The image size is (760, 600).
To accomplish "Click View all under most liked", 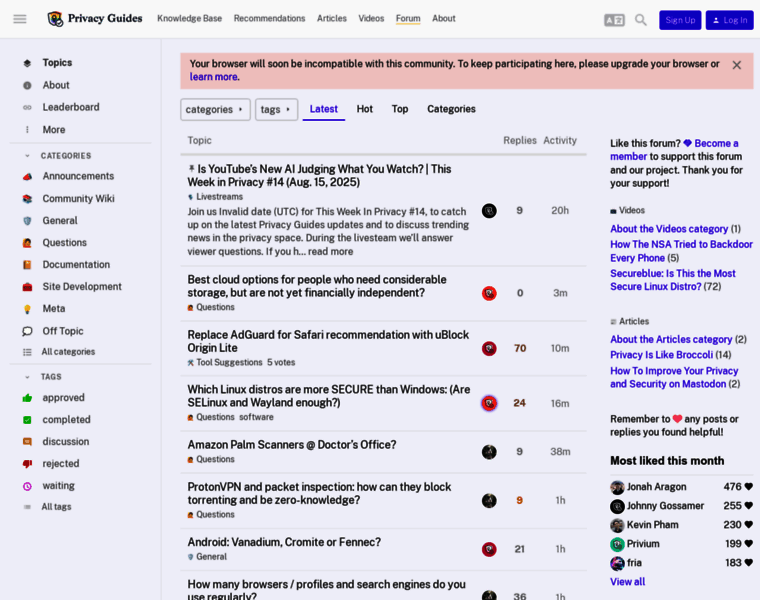I will coord(628,582).
